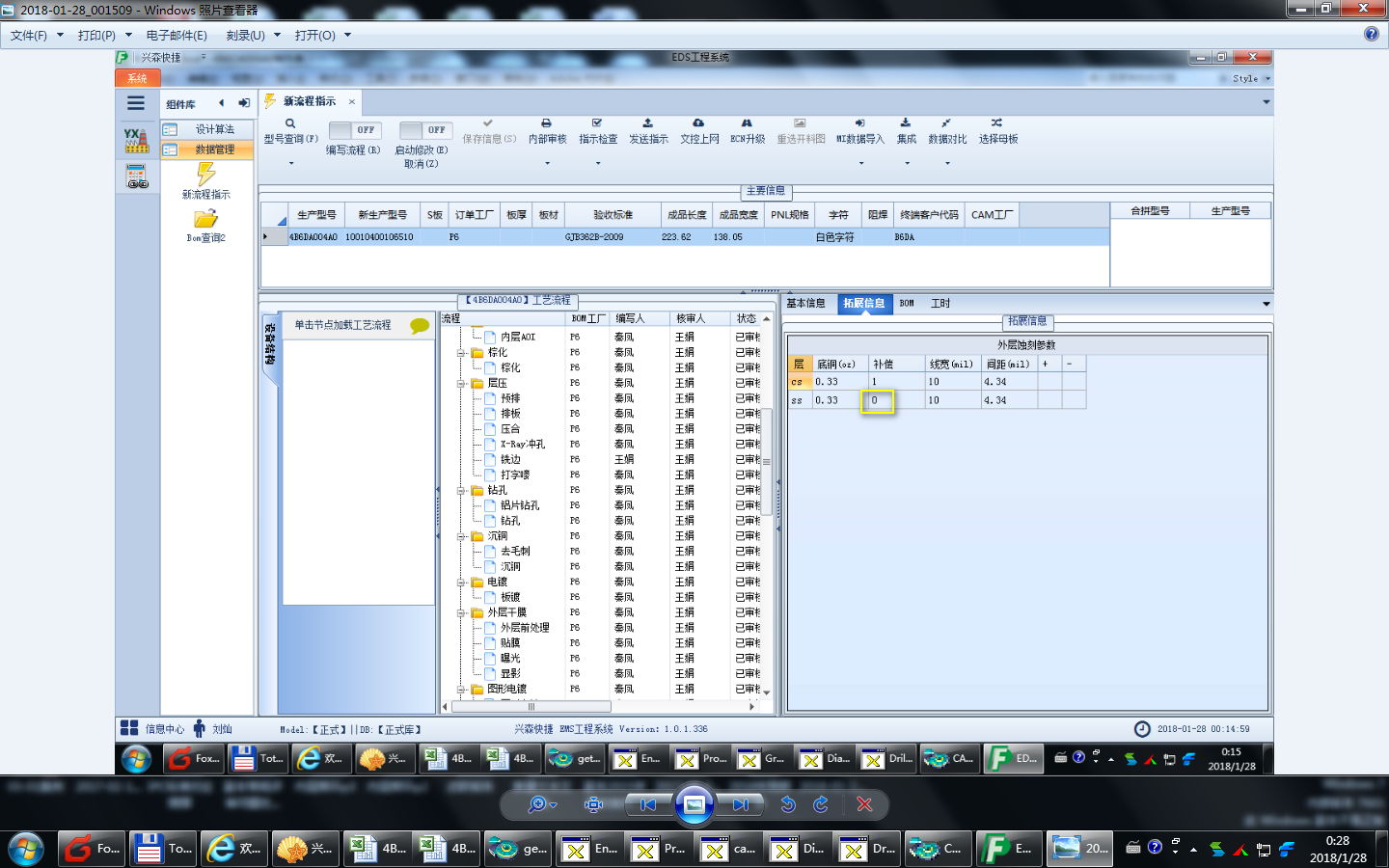1389x868 pixels.
Task: Switch to the BOM tab
Action: click(907, 303)
